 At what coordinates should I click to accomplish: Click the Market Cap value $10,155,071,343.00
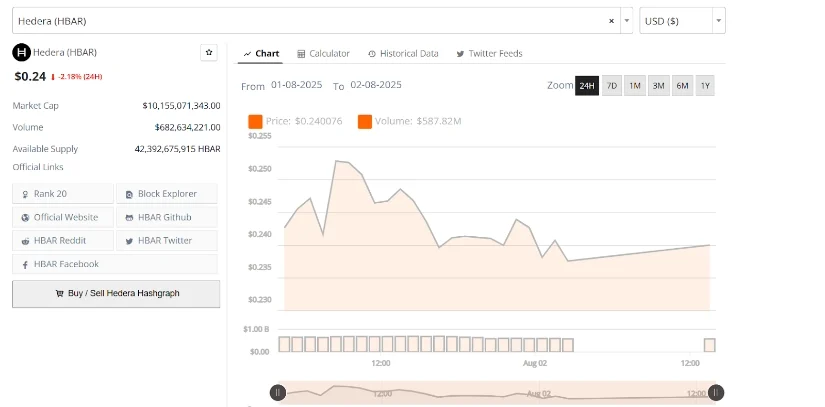coord(181,106)
